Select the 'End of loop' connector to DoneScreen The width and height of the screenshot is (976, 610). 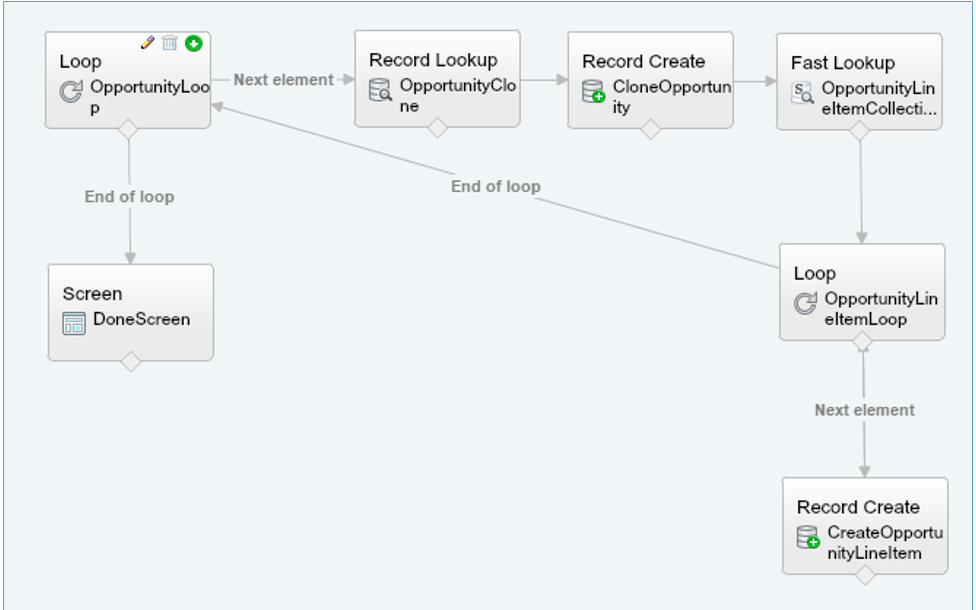pos(129,197)
